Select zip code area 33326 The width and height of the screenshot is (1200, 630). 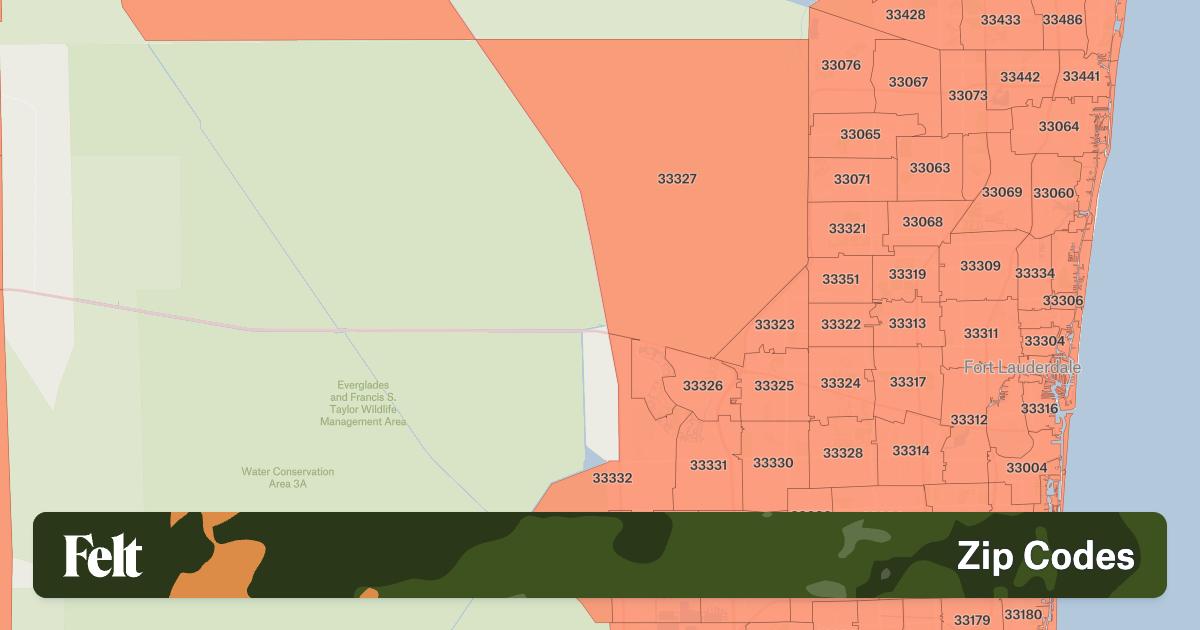(x=702, y=386)
